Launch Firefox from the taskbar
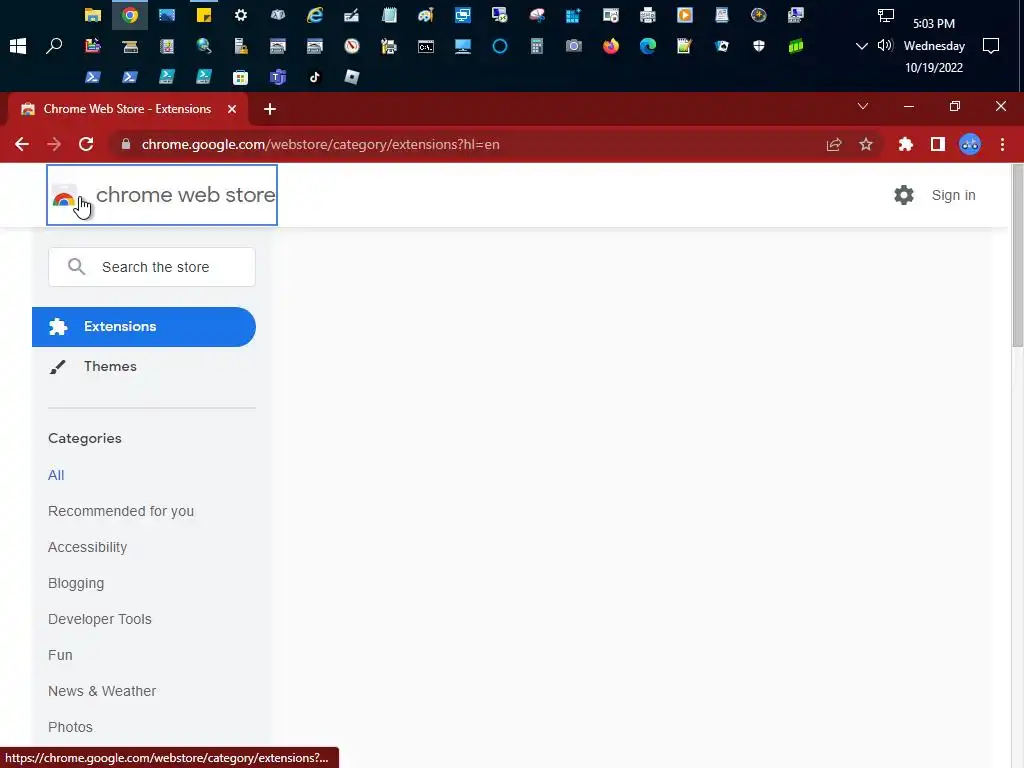The width and height of the screenshot is (1024, 768). 611,46
